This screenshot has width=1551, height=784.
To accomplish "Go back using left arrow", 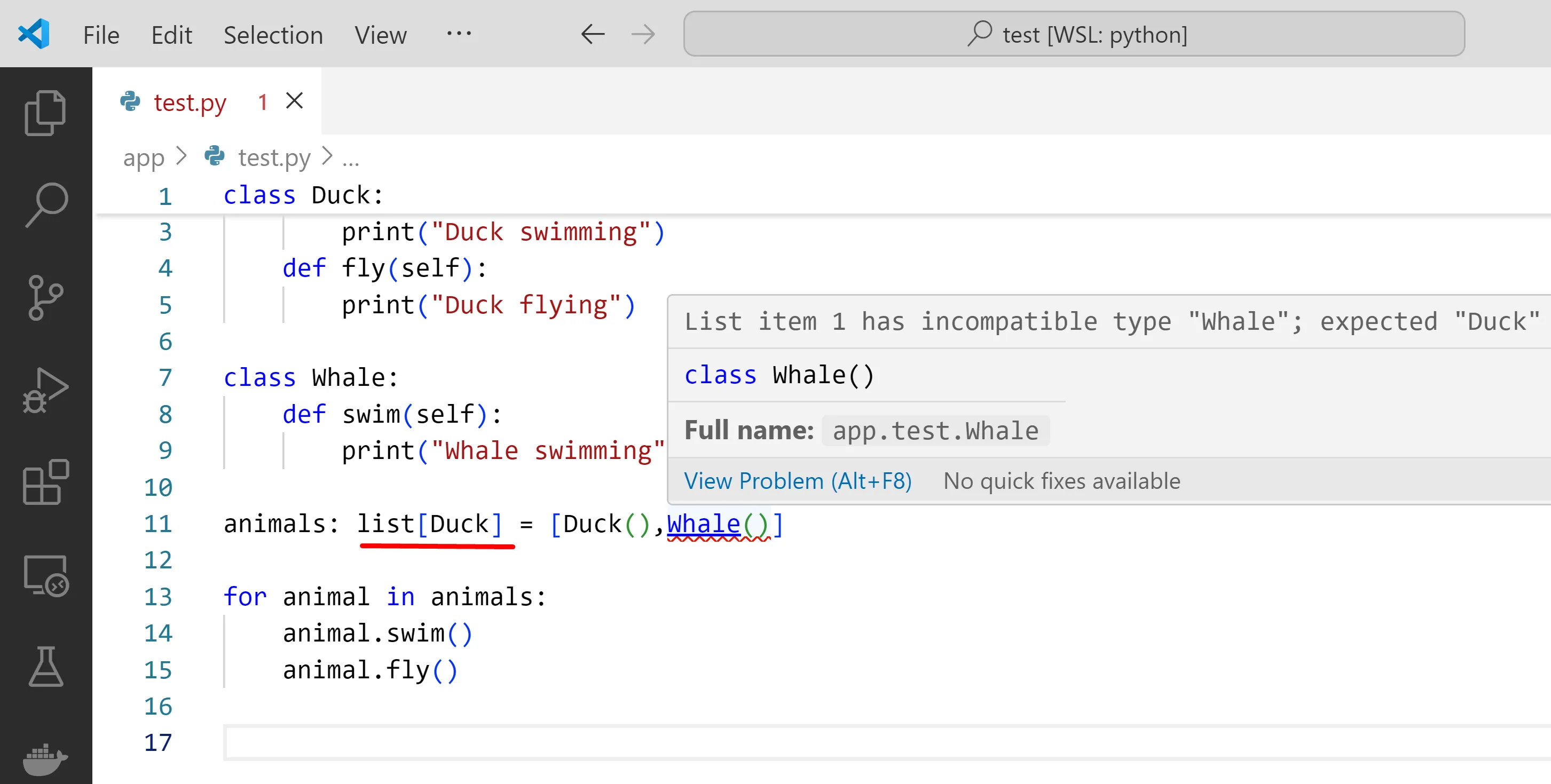I will point(593,34).
